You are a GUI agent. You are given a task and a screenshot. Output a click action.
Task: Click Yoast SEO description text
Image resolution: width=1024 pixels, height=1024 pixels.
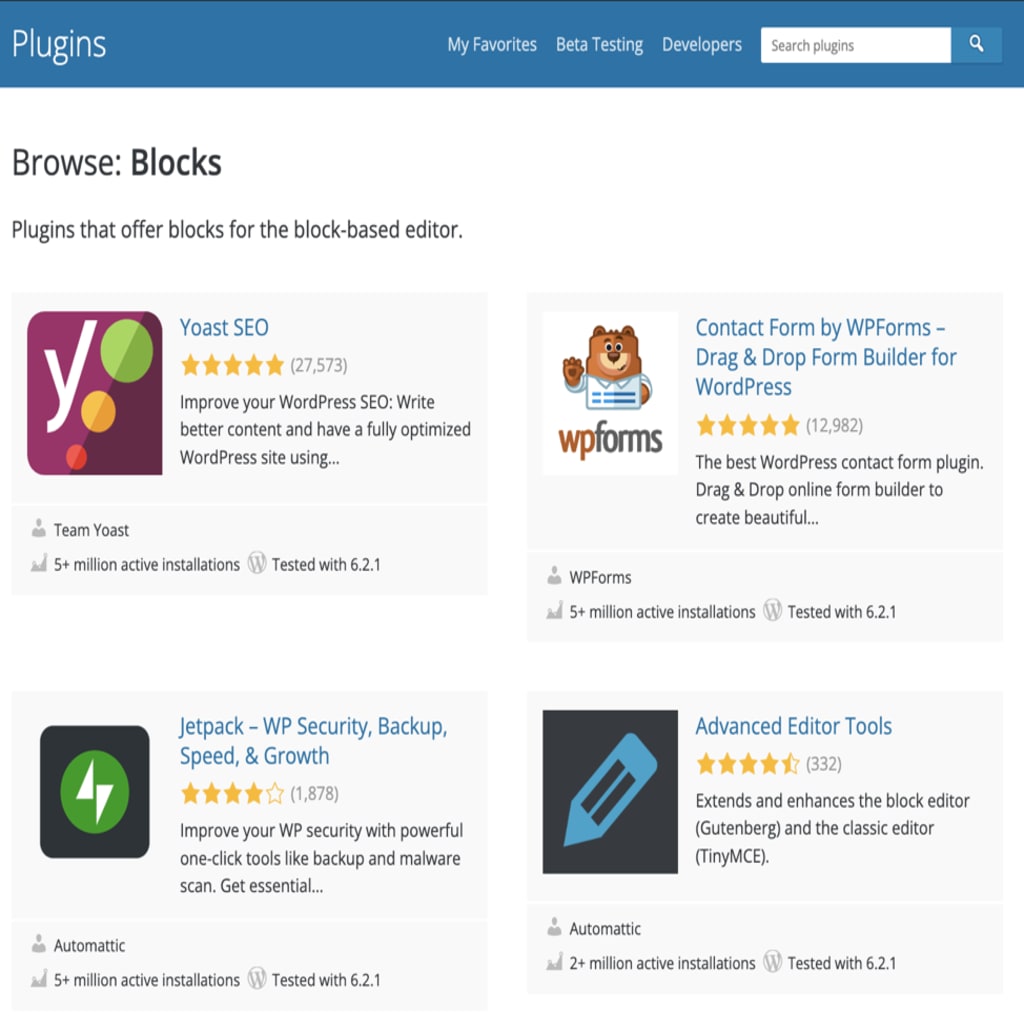[x=325, y=430]
